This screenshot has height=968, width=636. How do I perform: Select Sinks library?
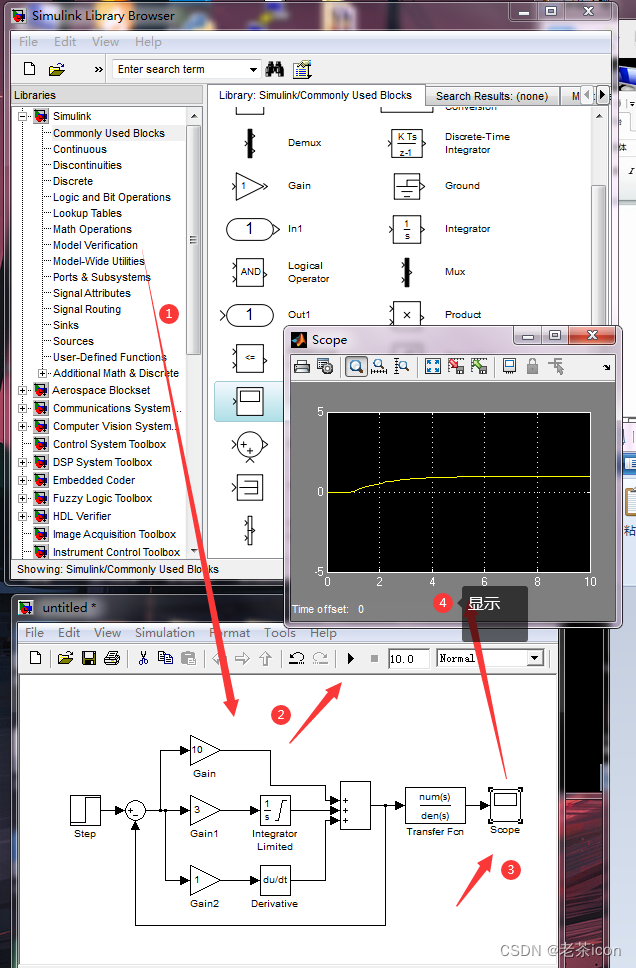(65, 325)
